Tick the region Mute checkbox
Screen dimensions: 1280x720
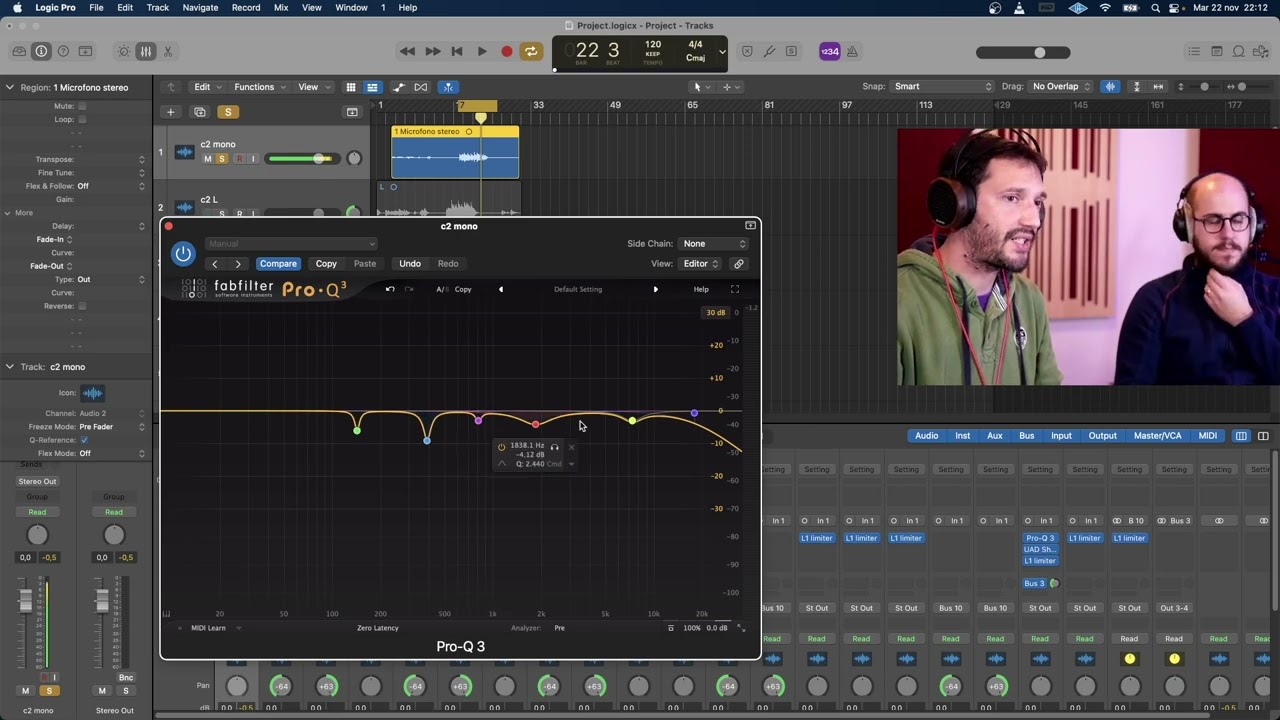tap(82, 106)
